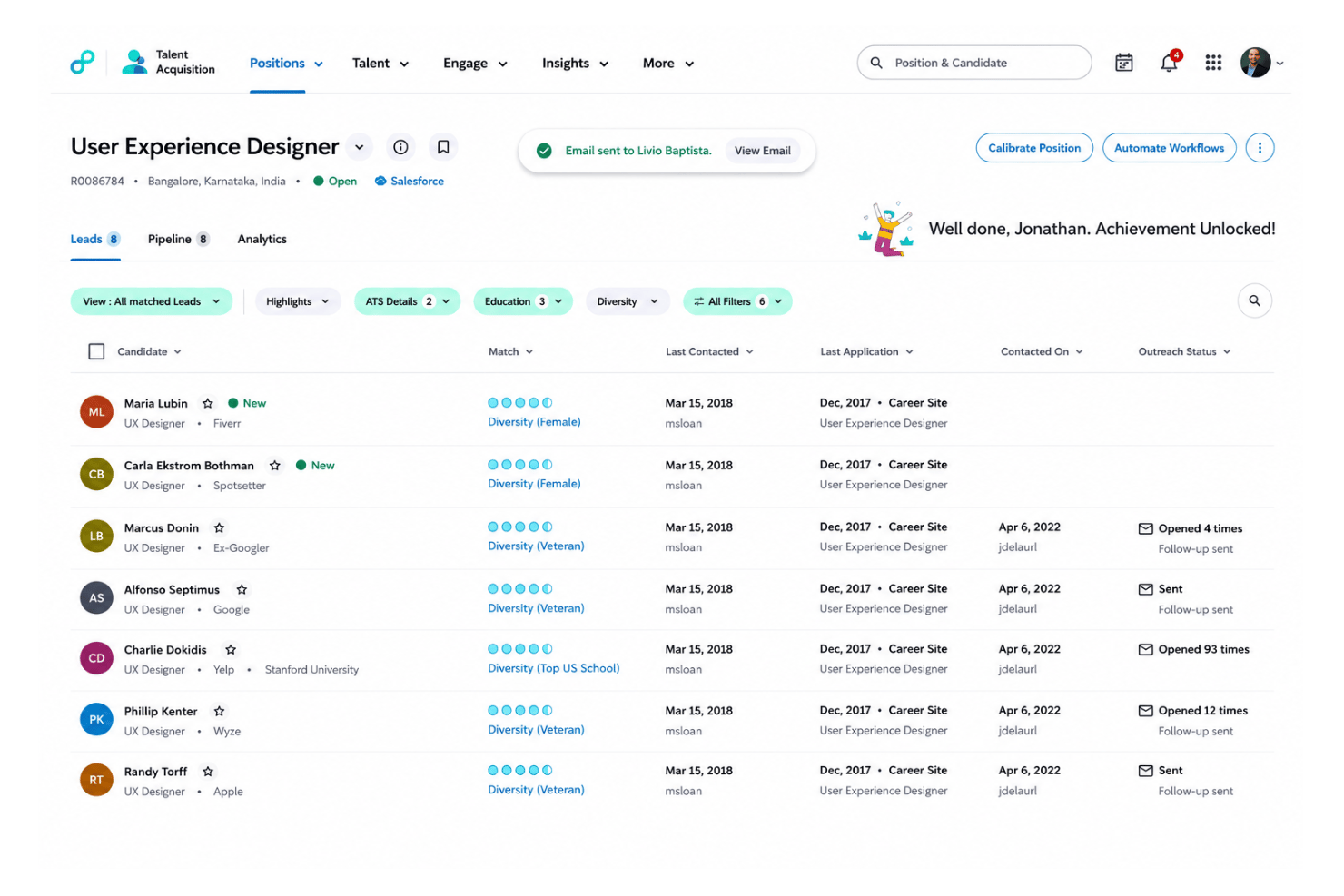Viewport: 1344px width, 896px height.
Task: Open the Insights menu
Action: 575,64
